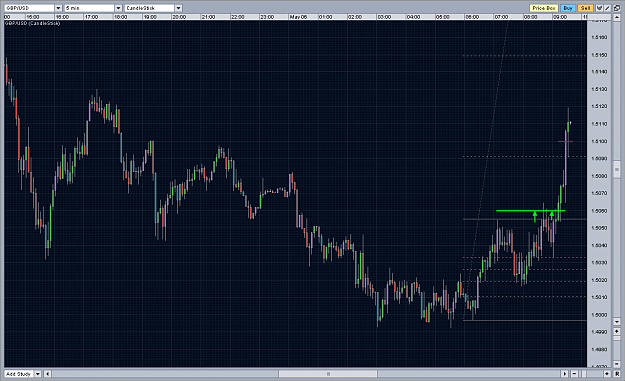Image resolution: width=625 pixels, height=381 pixels.
Task: Click the GBP/USD symbol field
Action: (x=29, y=8)
